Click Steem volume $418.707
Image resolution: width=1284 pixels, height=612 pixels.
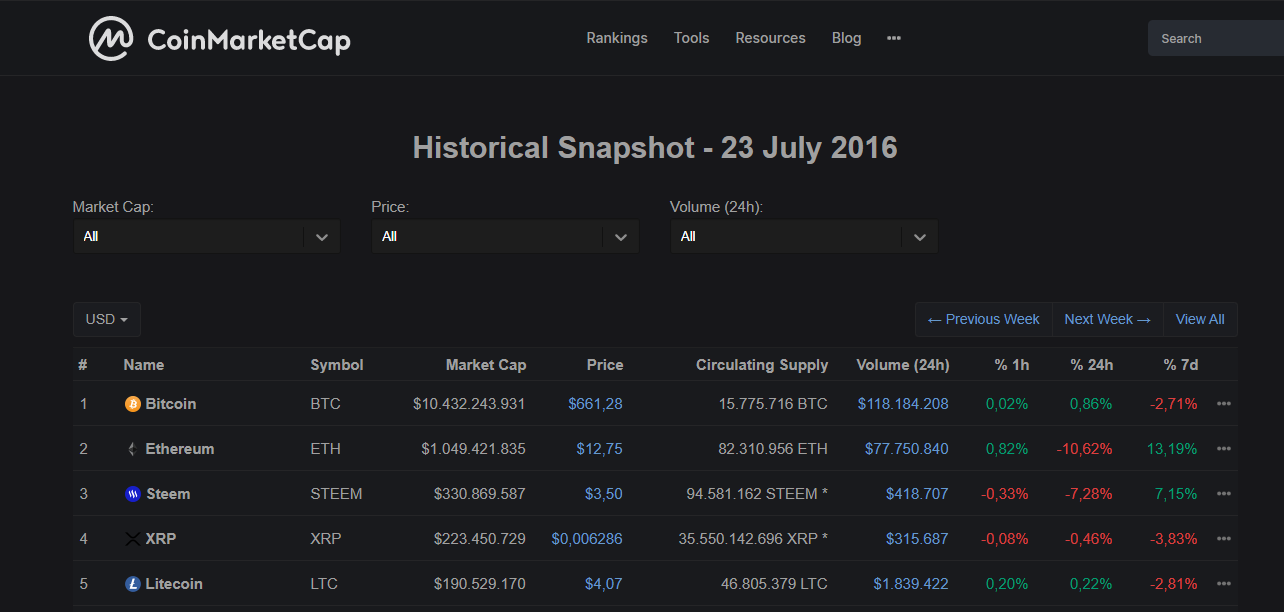[x=917, y=494]
